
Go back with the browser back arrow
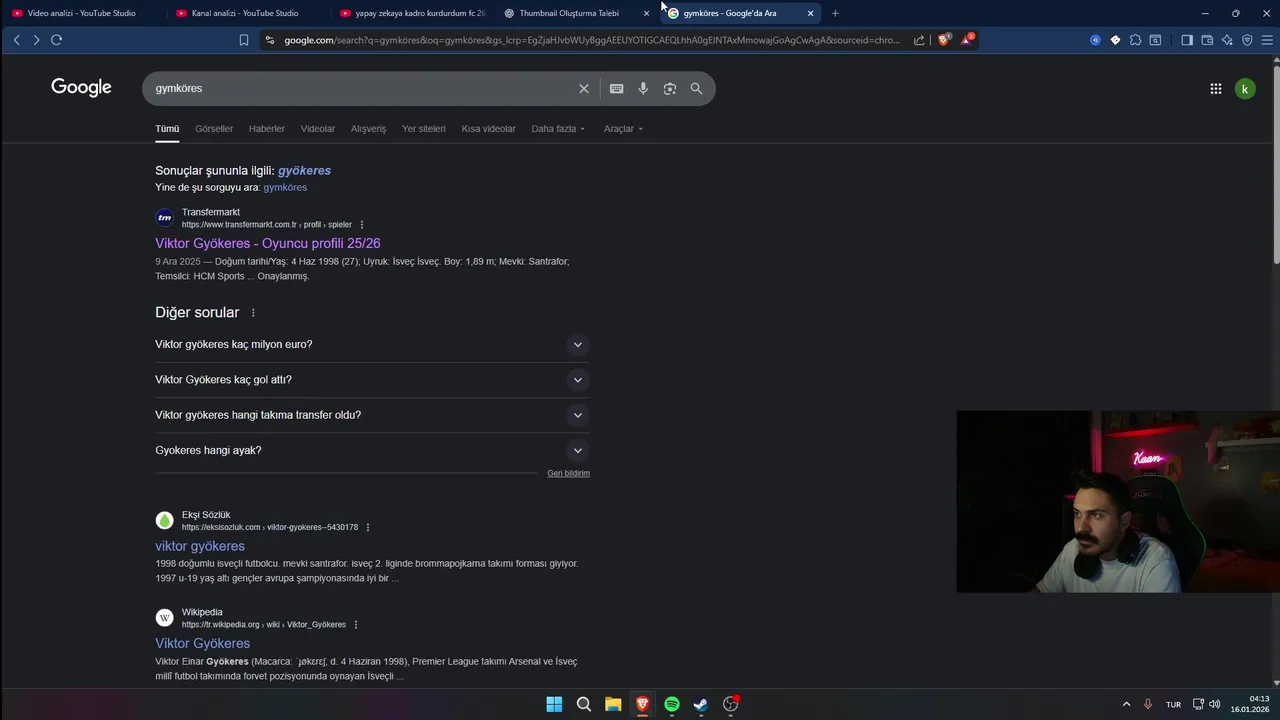point(17,40)
